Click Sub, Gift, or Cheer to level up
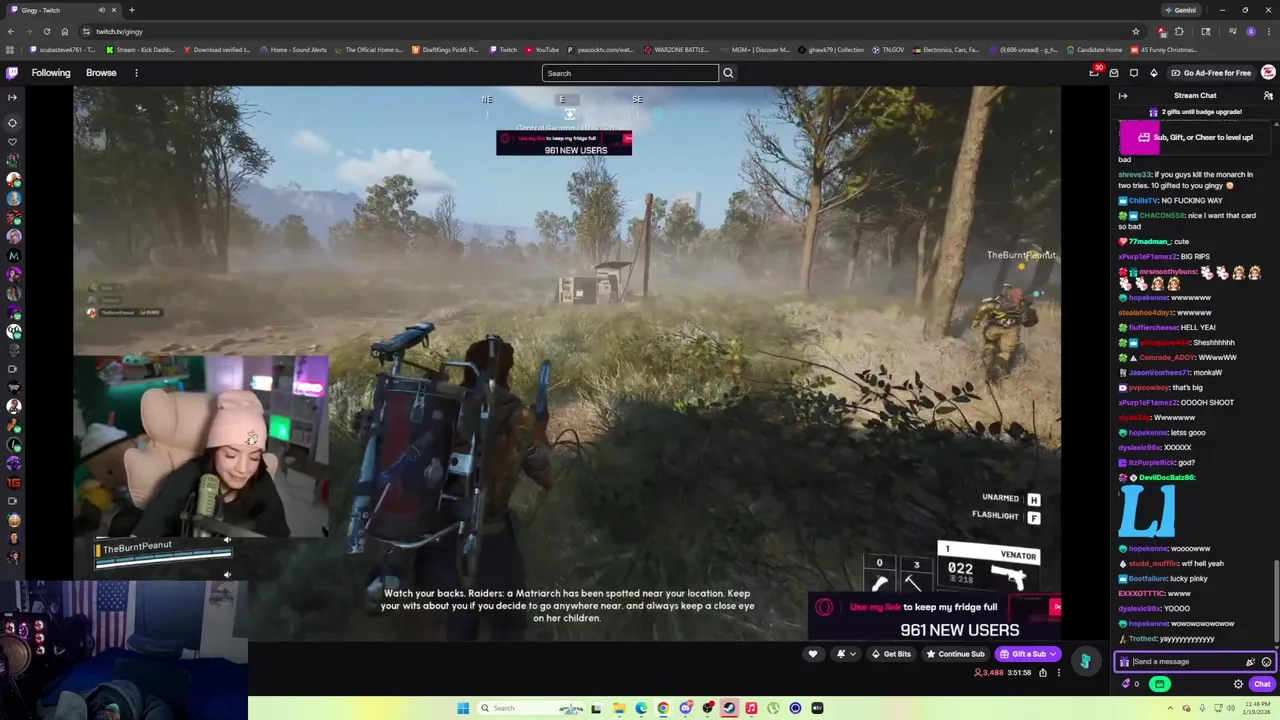This screenshot has width=1280, height=720. coord(1195,137)
